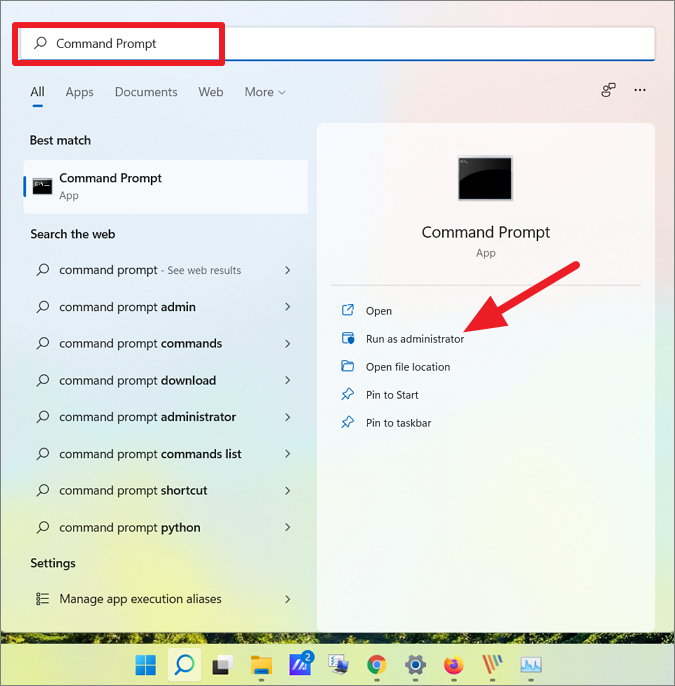Choose Open file location
This screenshot has height=686, width=675.
coord(408,367)
